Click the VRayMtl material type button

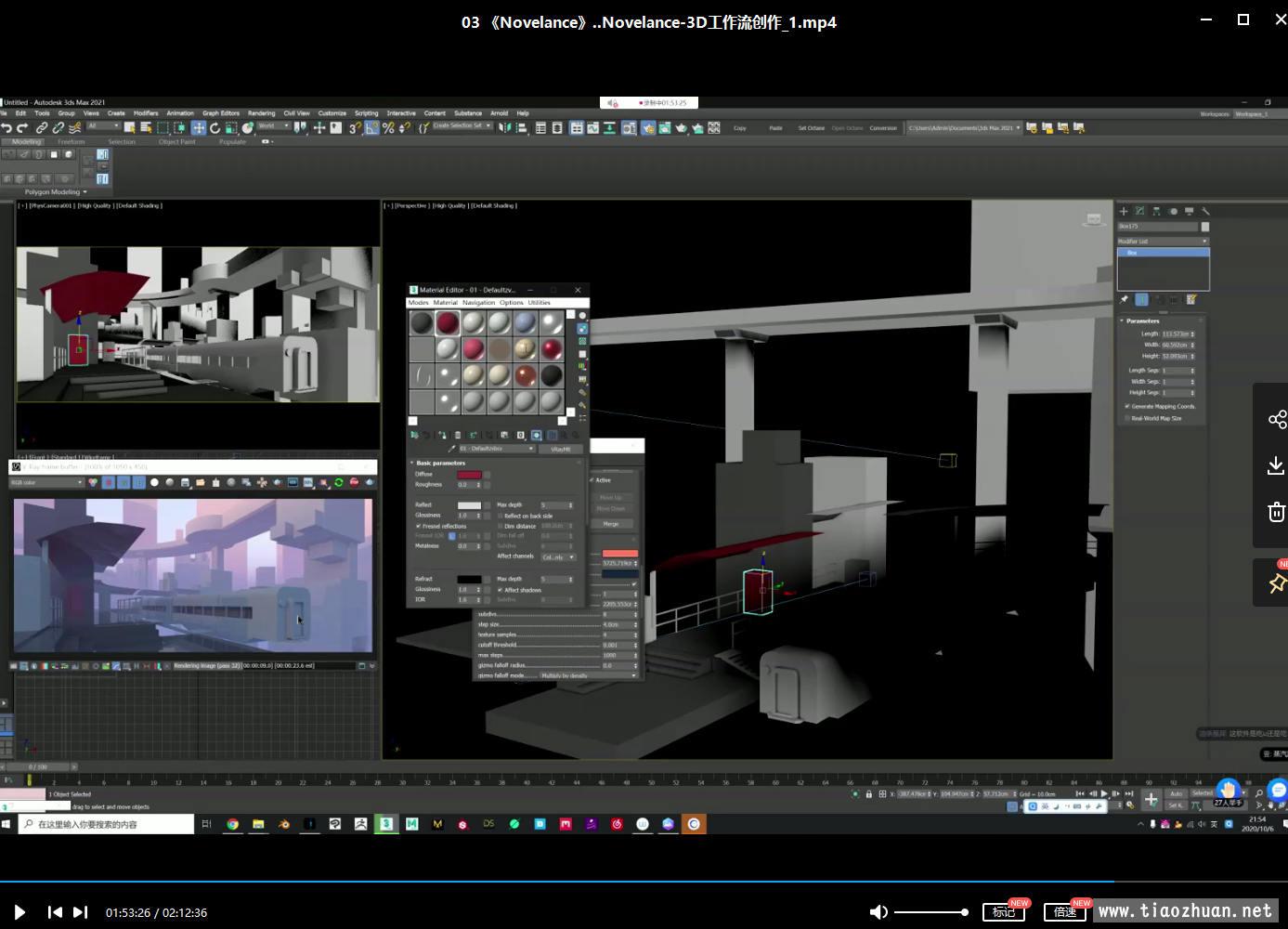click(x=560, y=449)
